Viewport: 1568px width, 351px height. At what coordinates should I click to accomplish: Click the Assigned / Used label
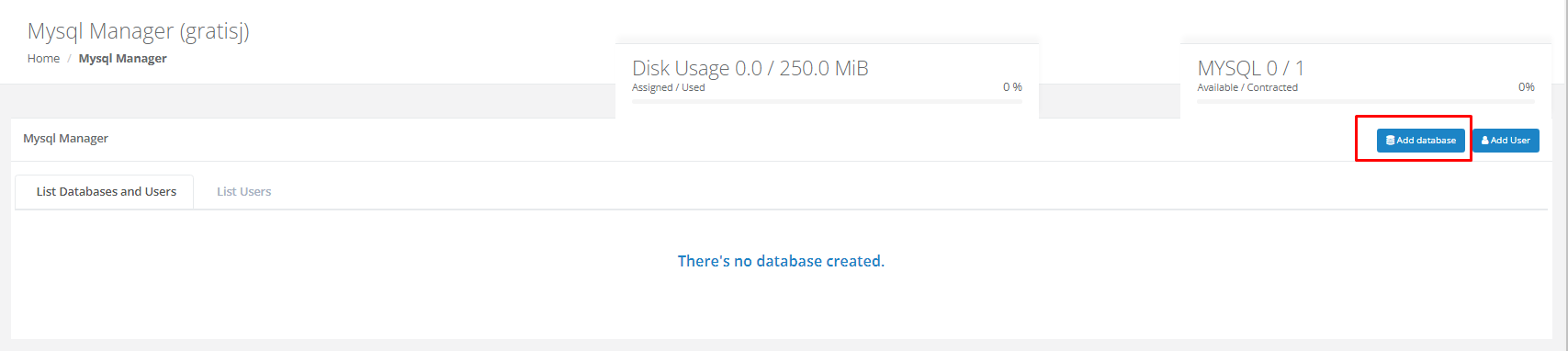pyautogui.click(x=669, y=87)
